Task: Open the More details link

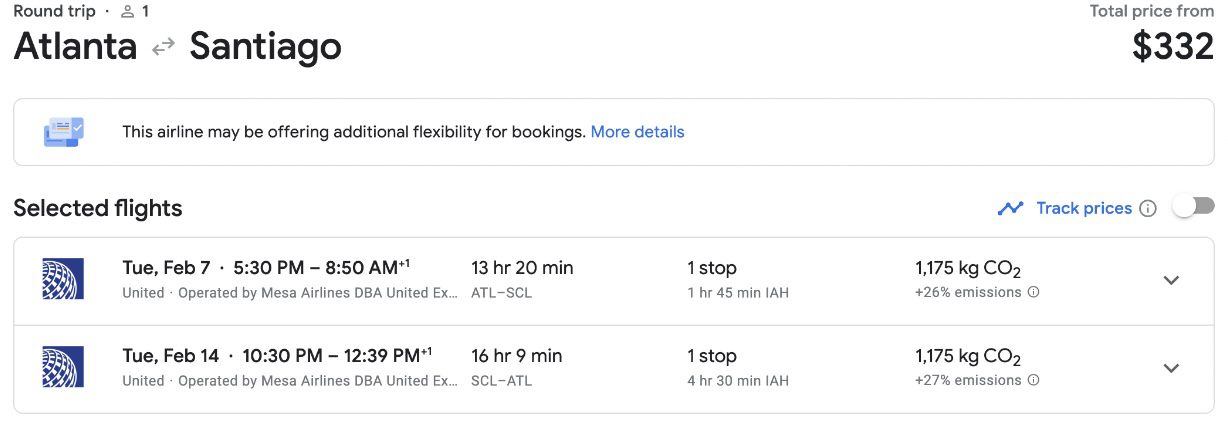Action: tap(637, 132)
